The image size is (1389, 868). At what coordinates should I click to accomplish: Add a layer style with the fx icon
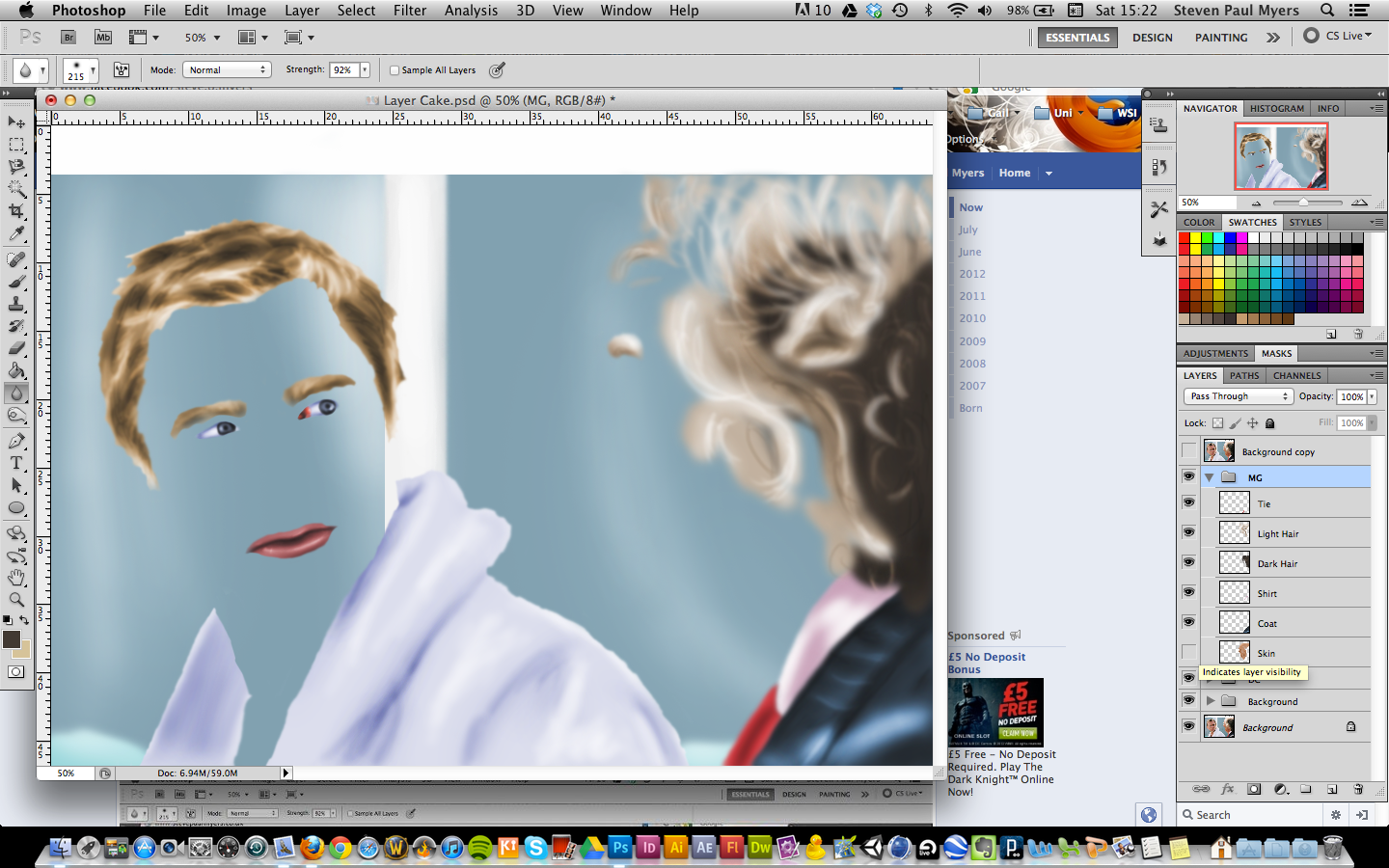(x=1227, y=789)
